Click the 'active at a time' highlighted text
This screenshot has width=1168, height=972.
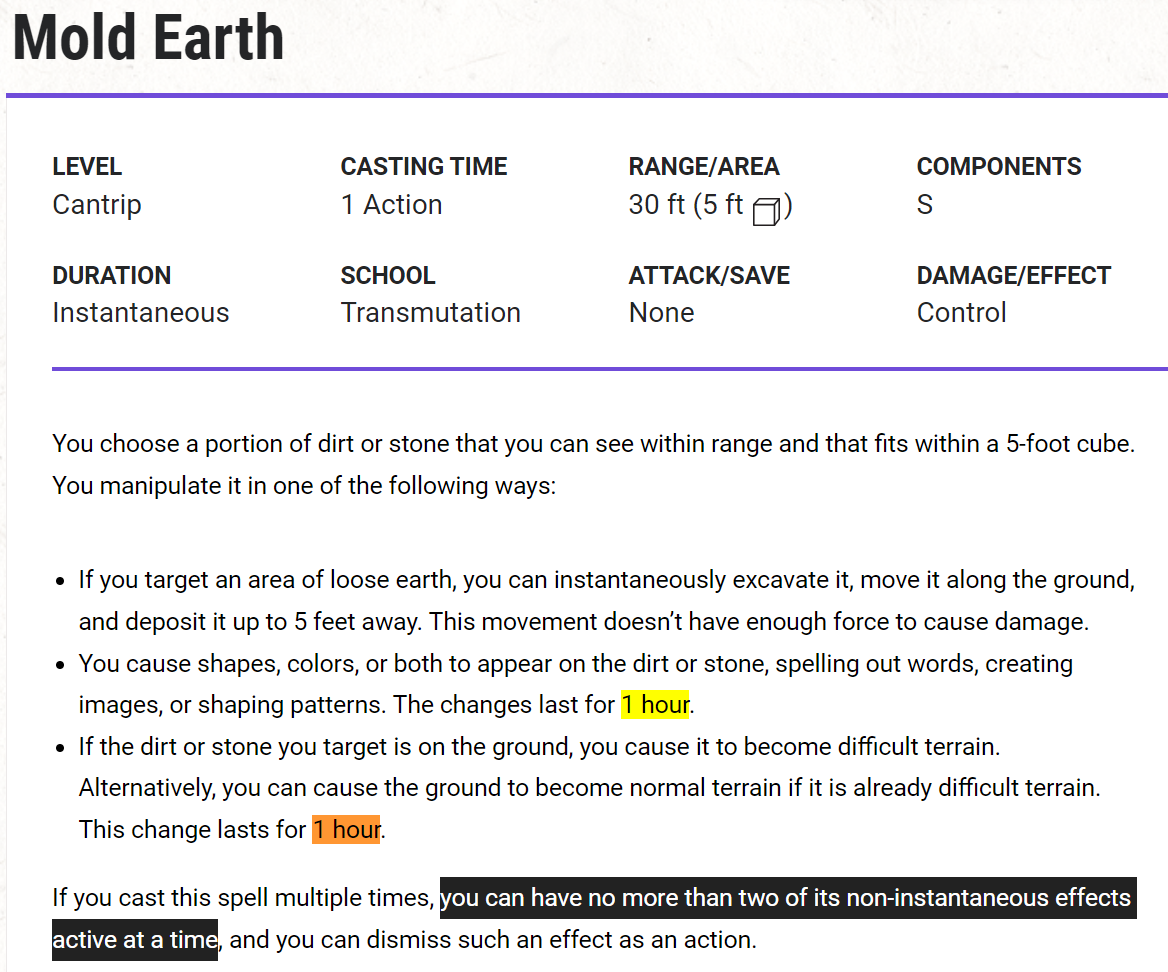(135, 940)
